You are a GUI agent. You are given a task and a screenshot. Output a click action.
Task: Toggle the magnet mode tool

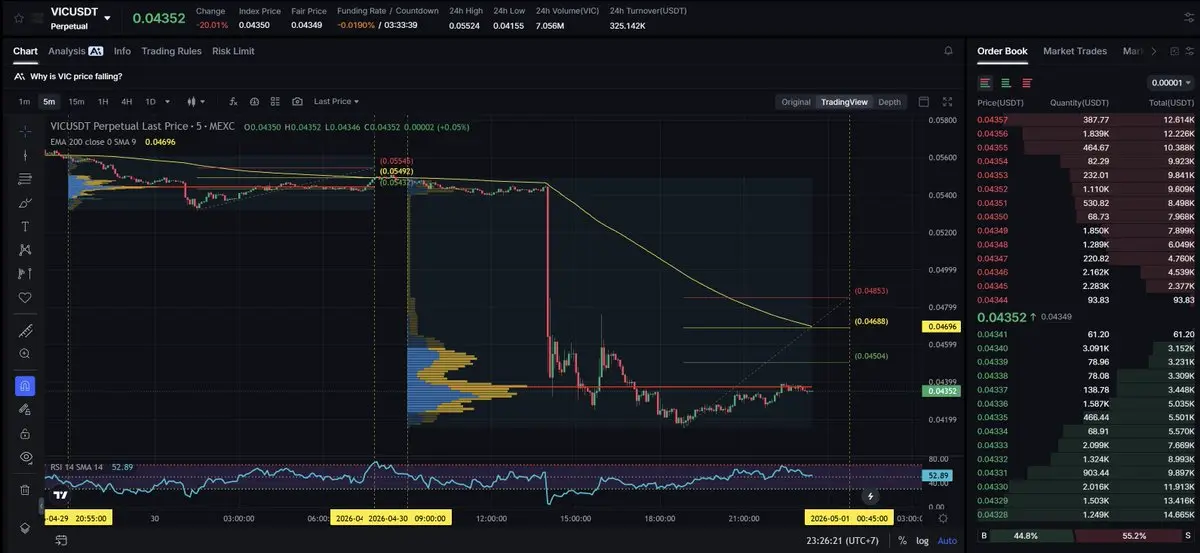tap(25, 385)
